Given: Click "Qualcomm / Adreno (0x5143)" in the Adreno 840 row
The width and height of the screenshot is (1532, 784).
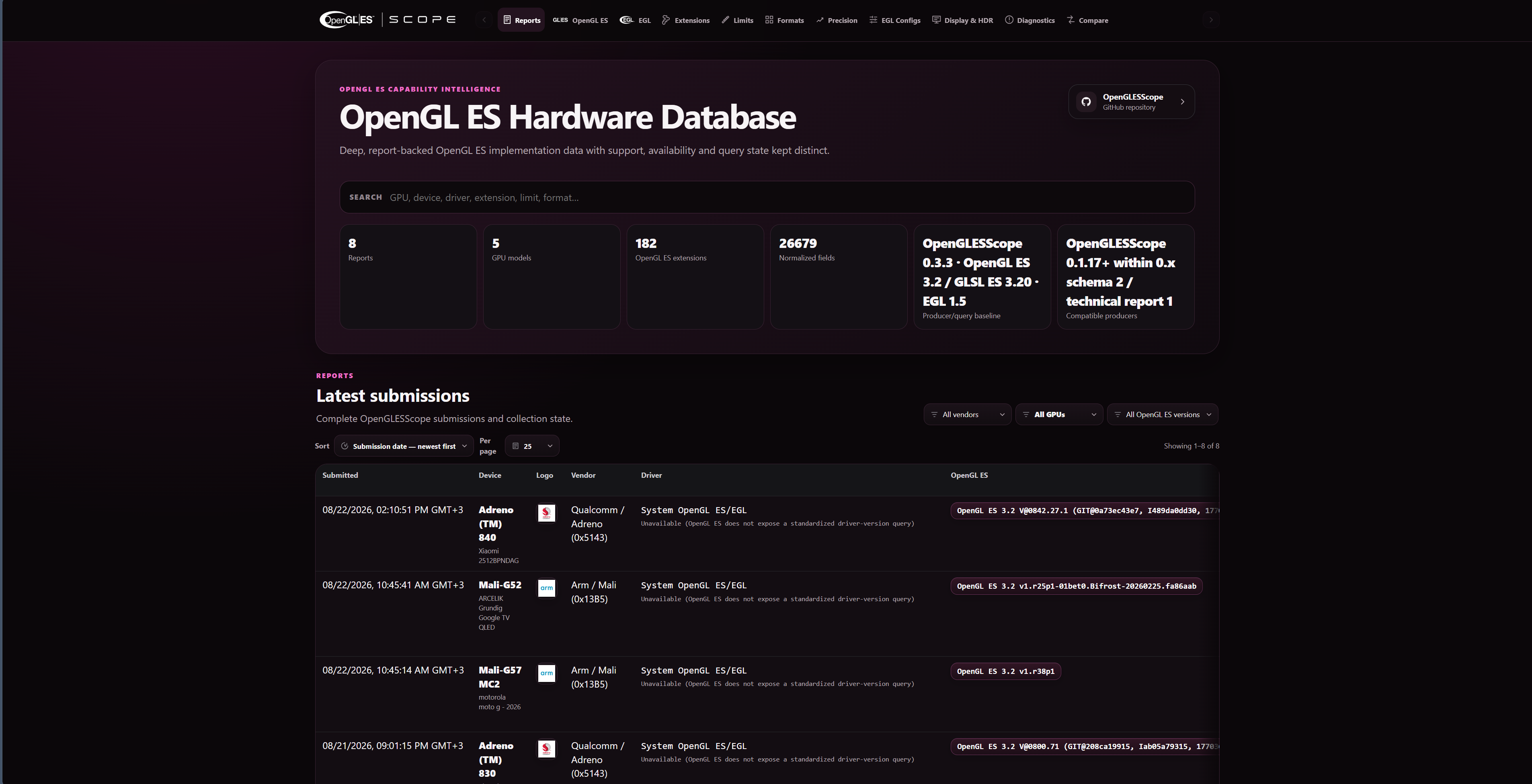Looking at the screenshot, I should point(598,524).
